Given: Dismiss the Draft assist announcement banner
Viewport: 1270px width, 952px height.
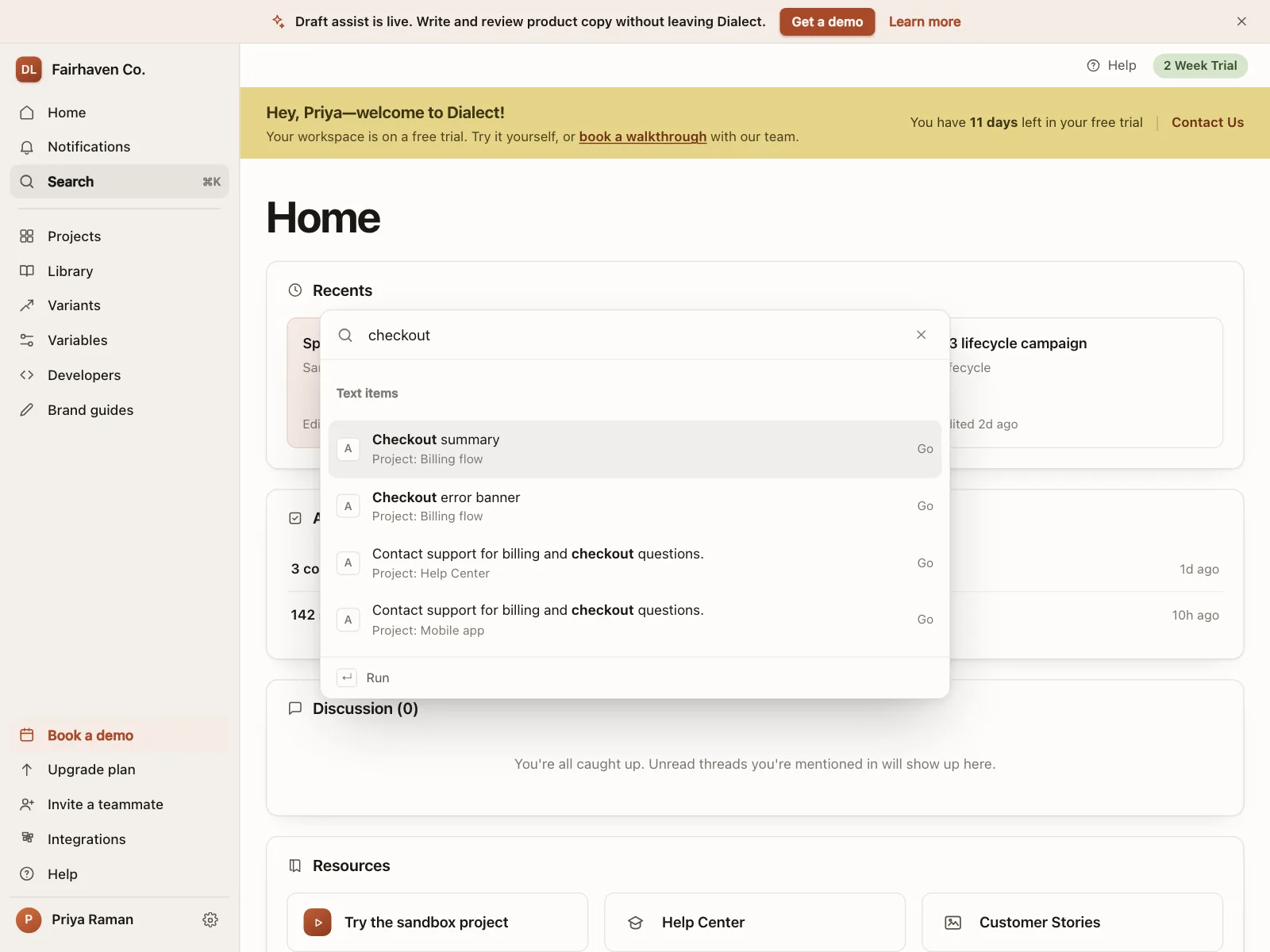Looking at the screenshot, I should 1241,21.
